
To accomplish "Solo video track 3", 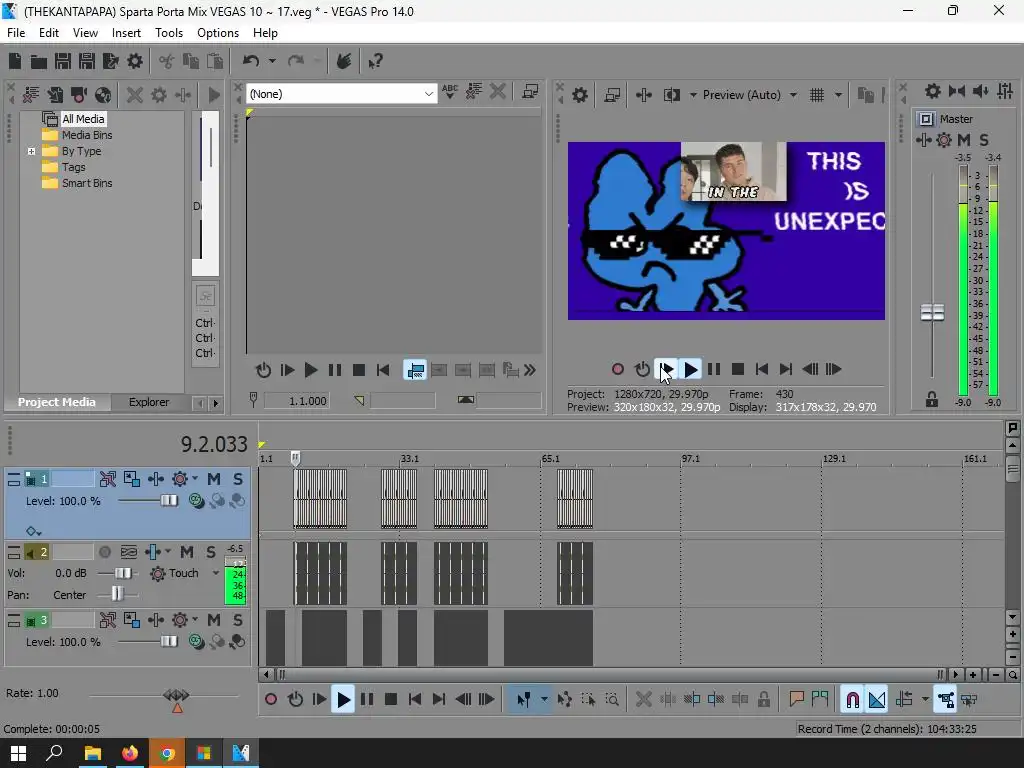I will click(238, 620).
